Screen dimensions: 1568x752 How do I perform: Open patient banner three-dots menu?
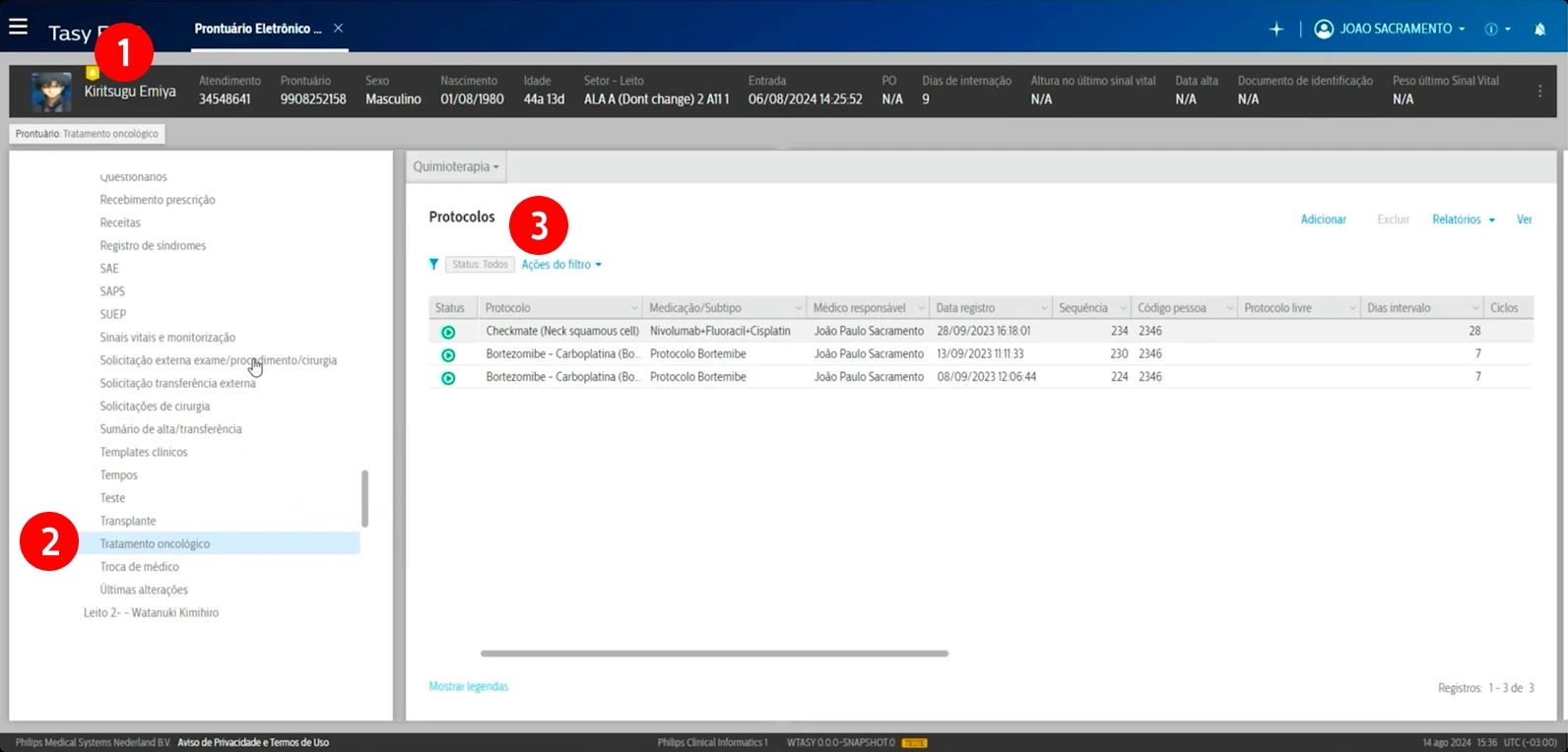1539,91
